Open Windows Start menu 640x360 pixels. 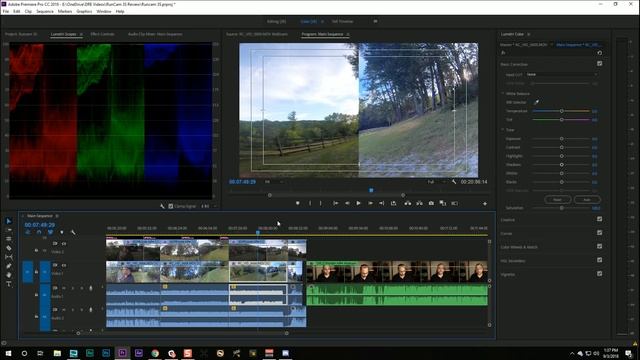pos(8,353)
